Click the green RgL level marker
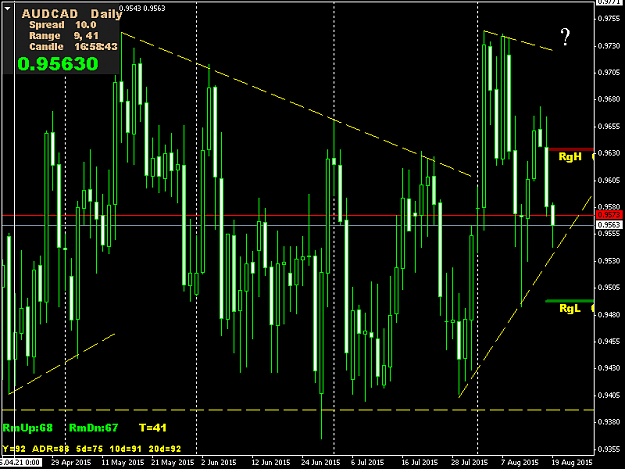625x469 pixels. [570, 301]
